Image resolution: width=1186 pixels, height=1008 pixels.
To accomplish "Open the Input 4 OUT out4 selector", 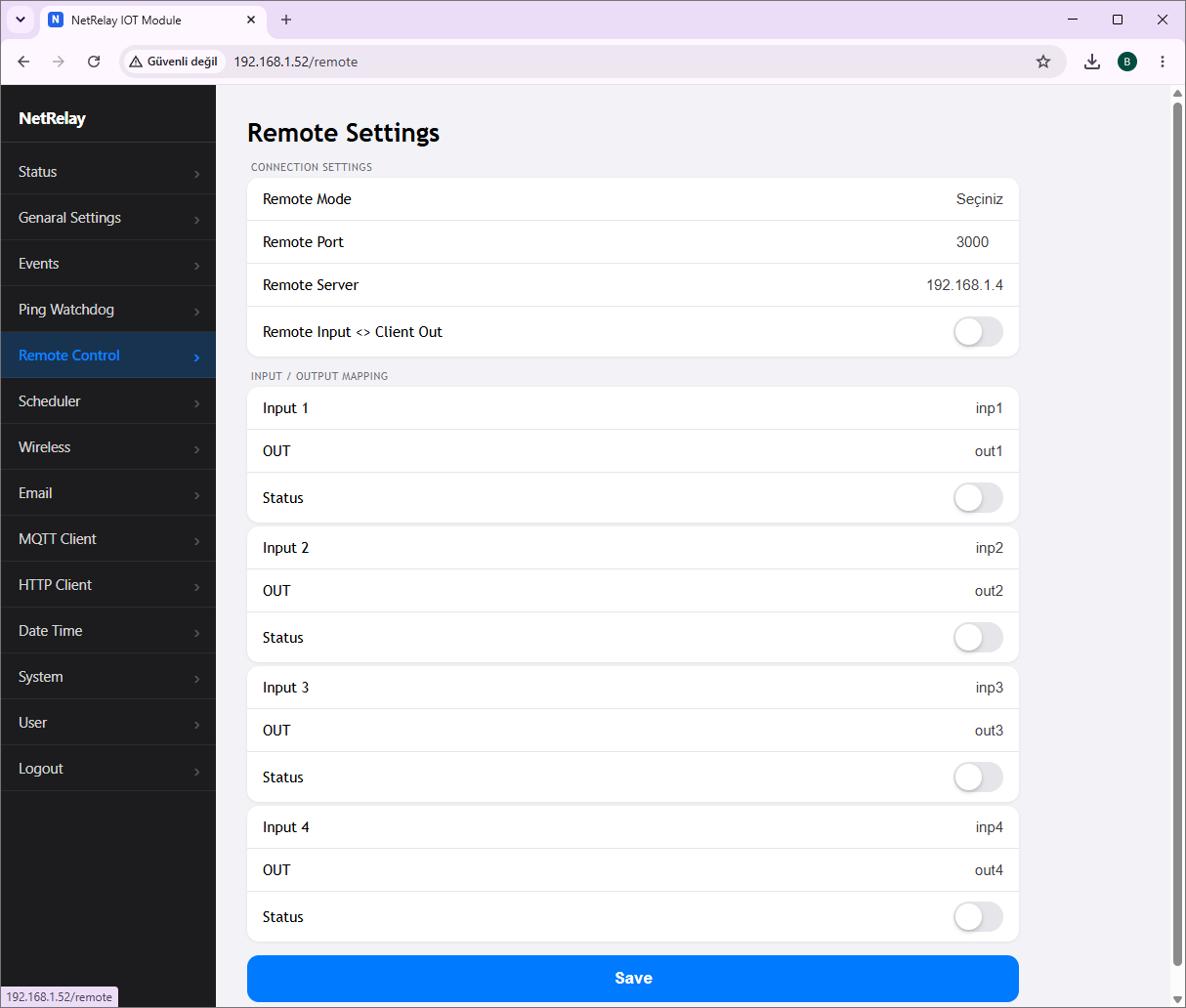I will [x=989, y=870].
